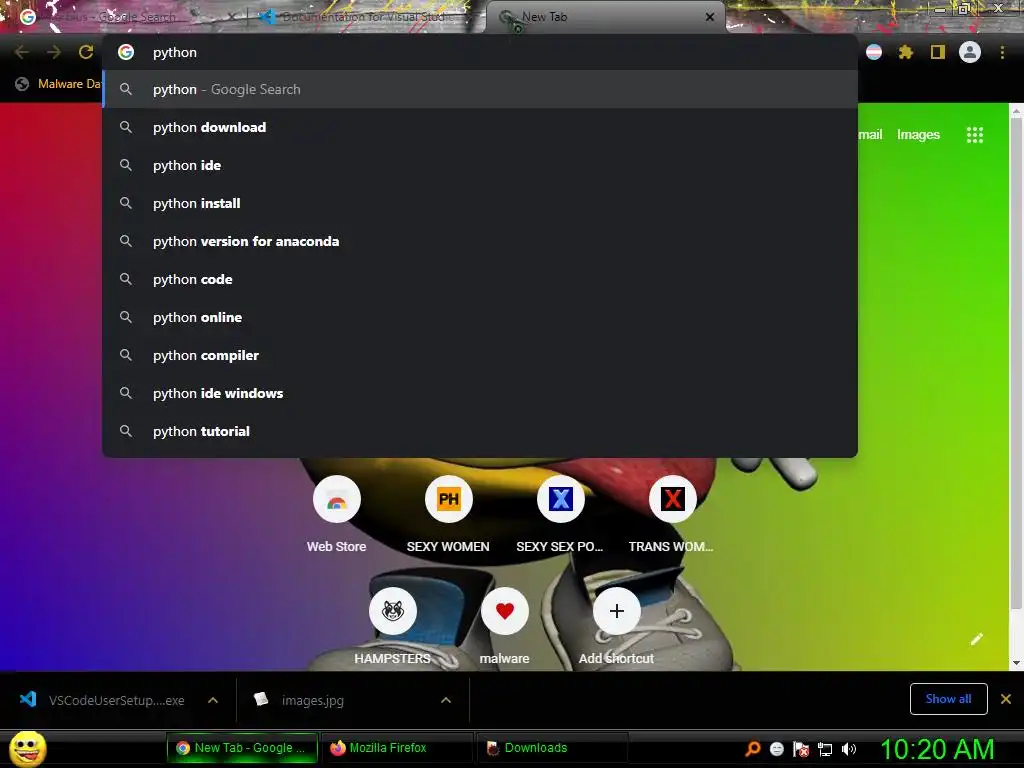Open the SEXY SEX PO... shortcut tile
This screenshot has height=768, width=1024.
[560, 500]
